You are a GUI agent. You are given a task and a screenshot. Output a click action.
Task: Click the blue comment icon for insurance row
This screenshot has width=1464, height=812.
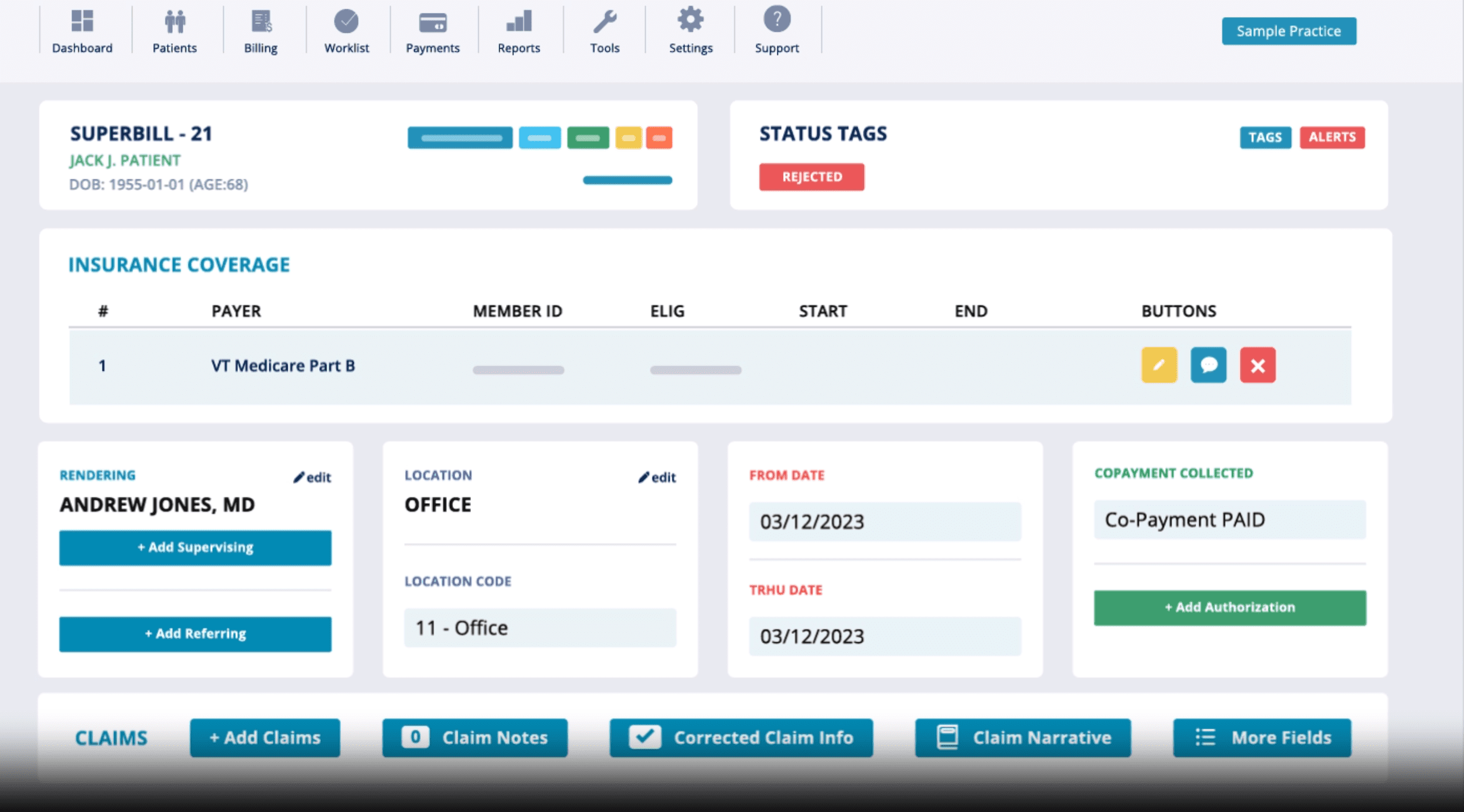[1209, 364]
